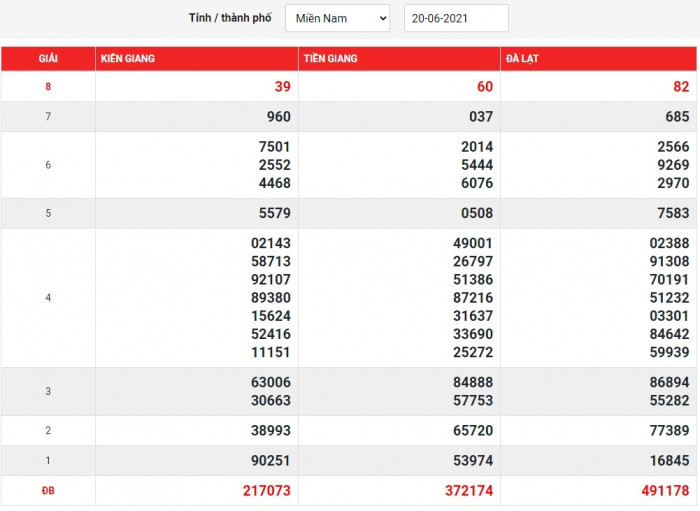Select the Tỉnh / thành phố label

230,18
